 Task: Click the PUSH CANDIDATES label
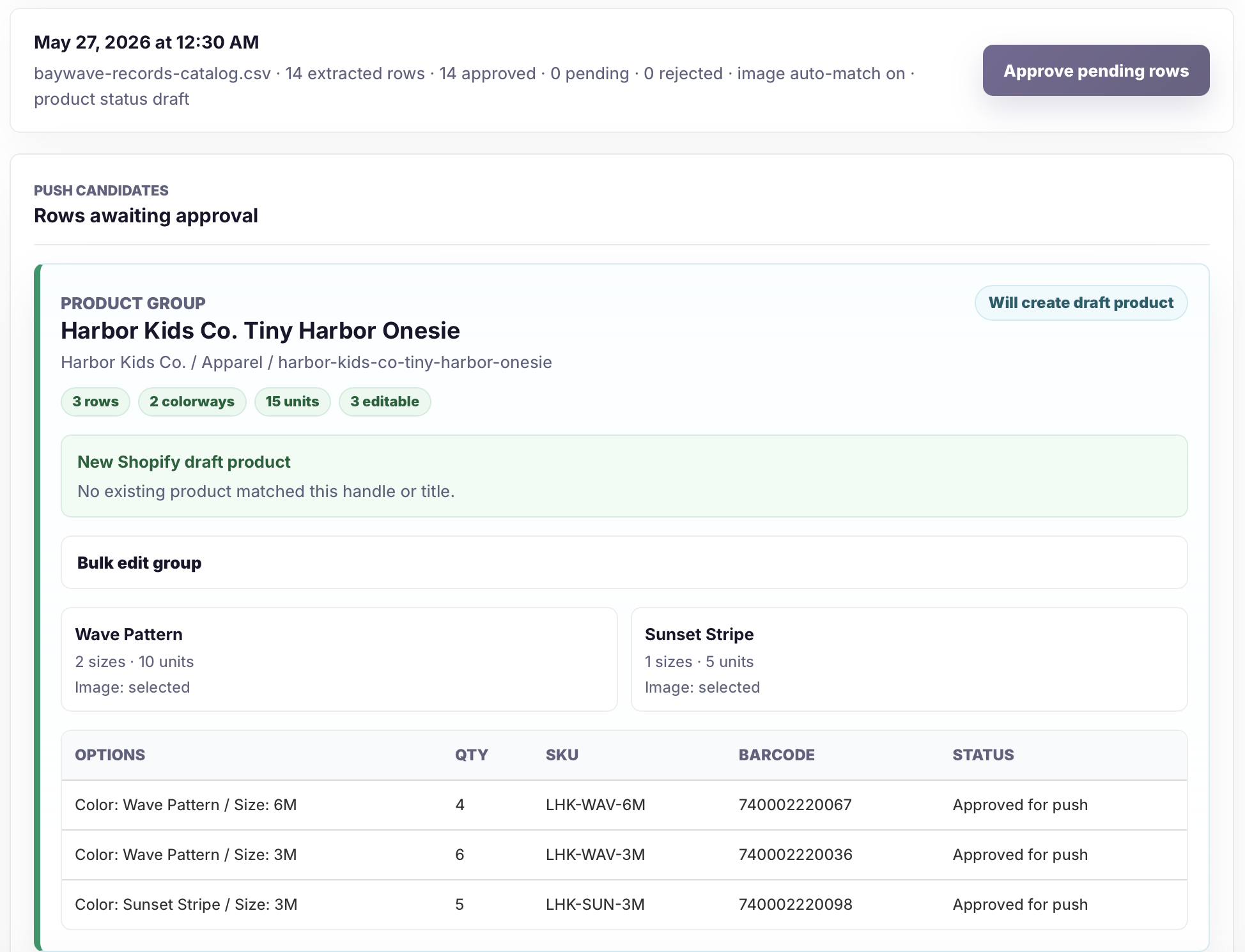(x=101, y=190)
